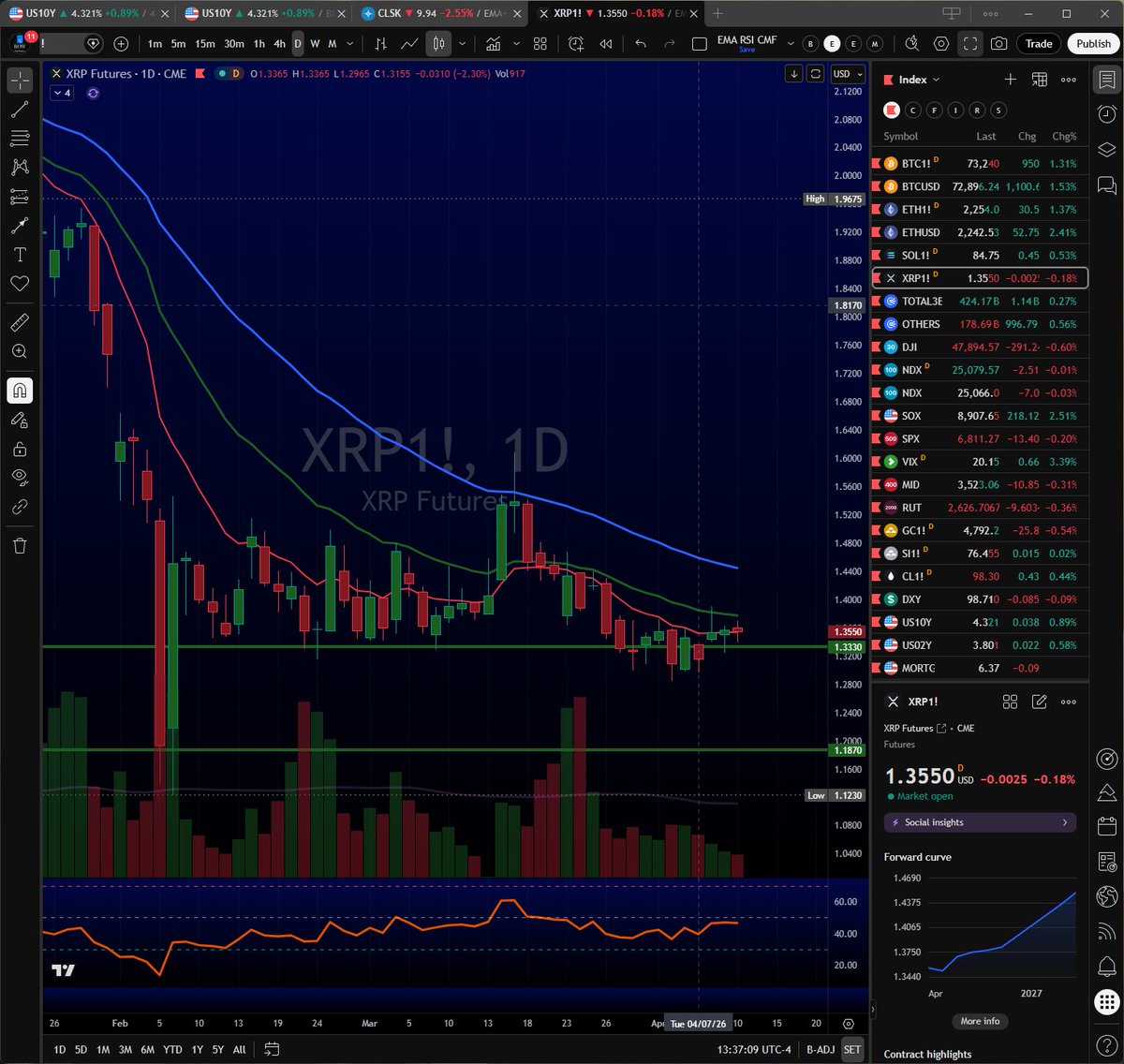Toggle magnet mode for drawings

pyautogui.click(x=20, y=391)
